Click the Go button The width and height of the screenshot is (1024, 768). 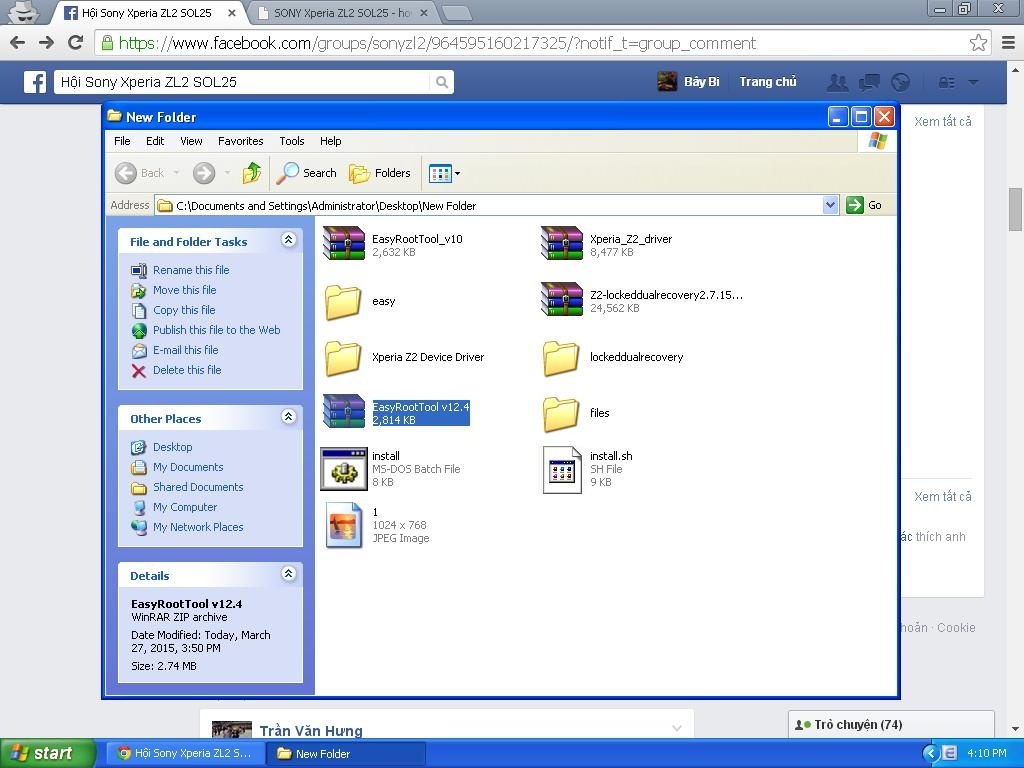(x=864, y=205)
